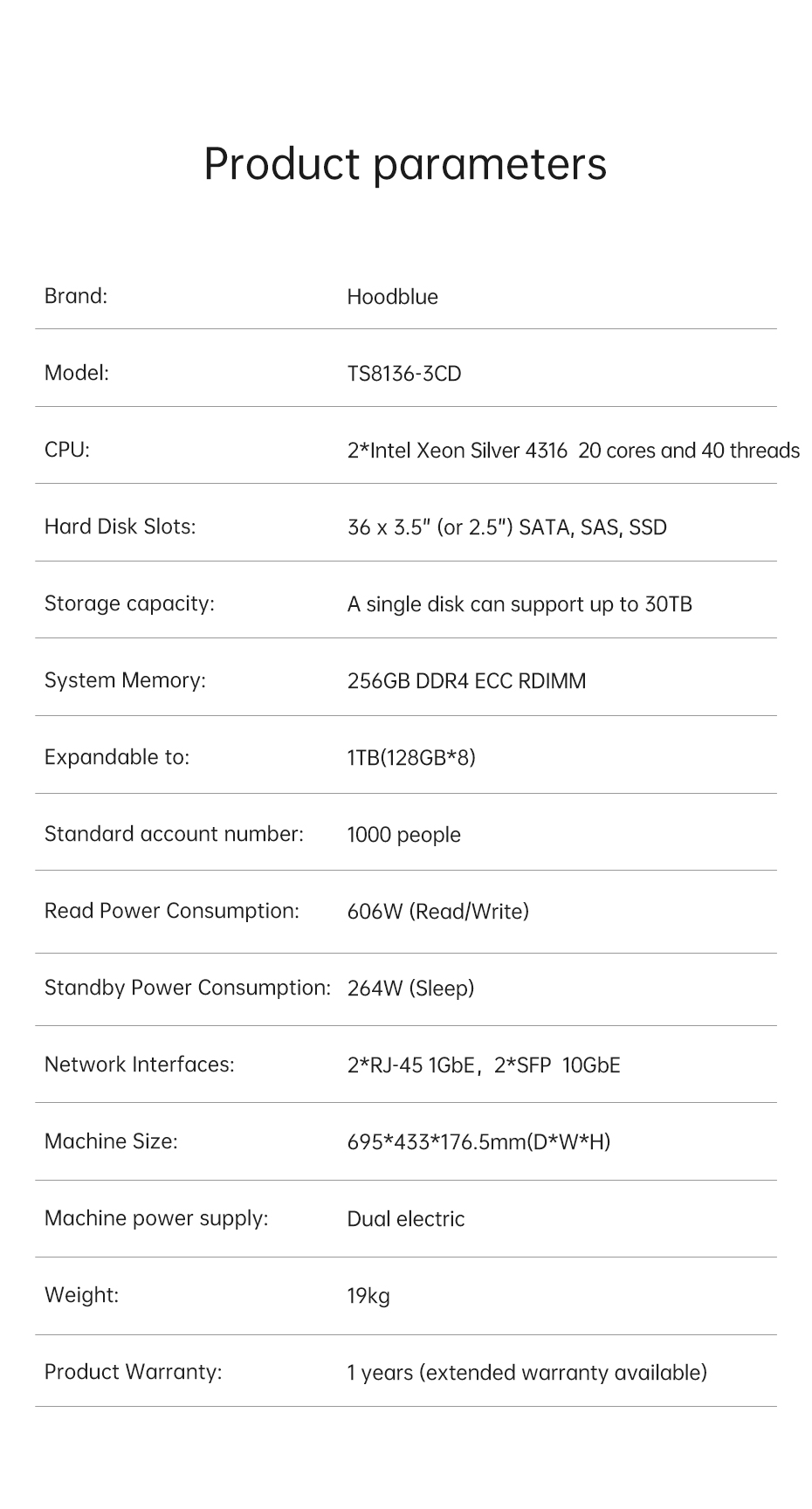Click the 1TB(128GB*8) value
The width and height of the screenshot is (812, 1509).
click(x=410, y=757)
